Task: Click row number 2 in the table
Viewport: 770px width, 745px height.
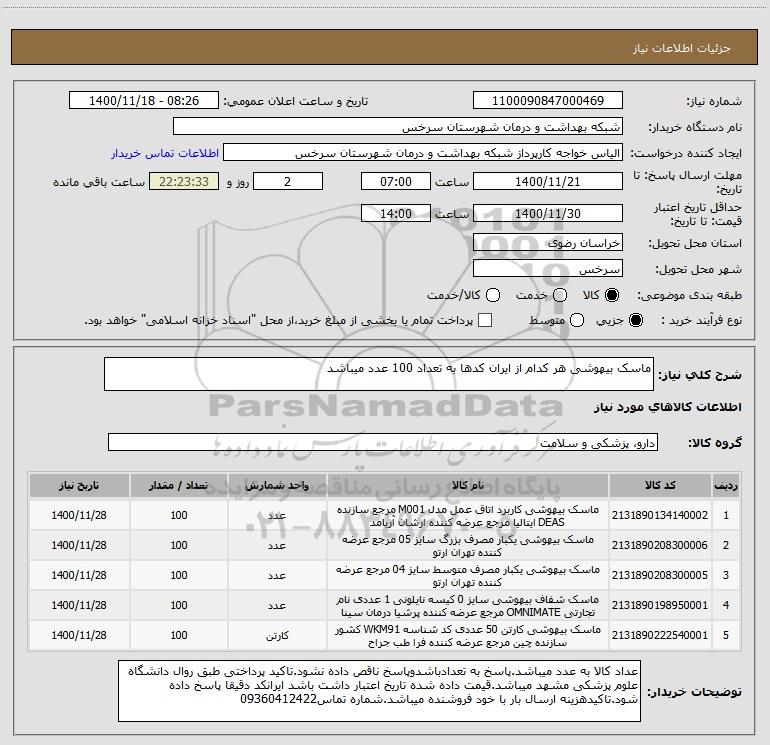Action: [726, 545]
